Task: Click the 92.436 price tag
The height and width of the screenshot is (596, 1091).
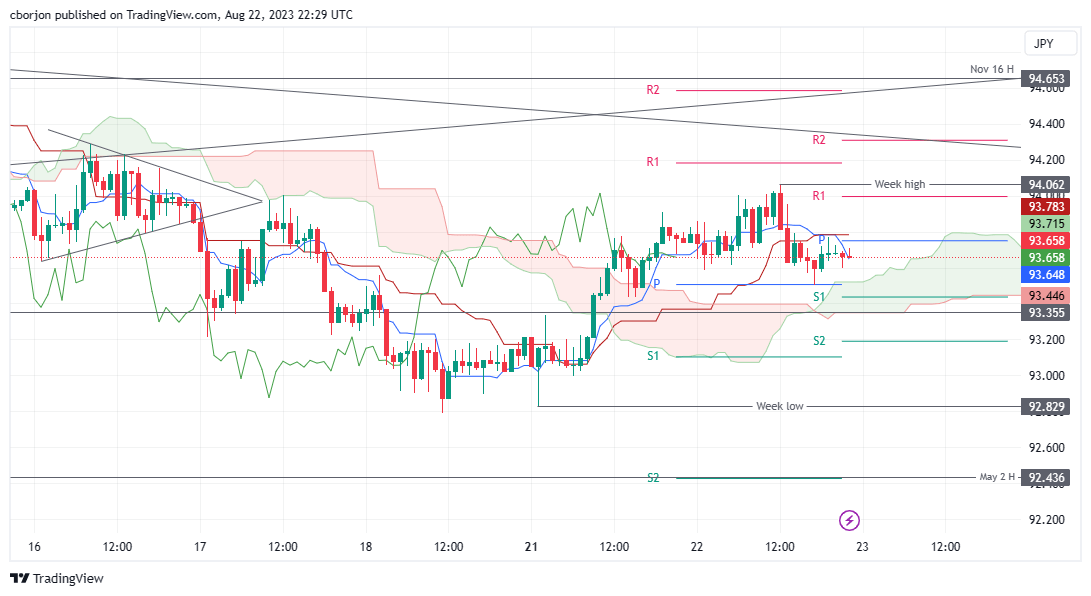Action: tap(1046, 478)
